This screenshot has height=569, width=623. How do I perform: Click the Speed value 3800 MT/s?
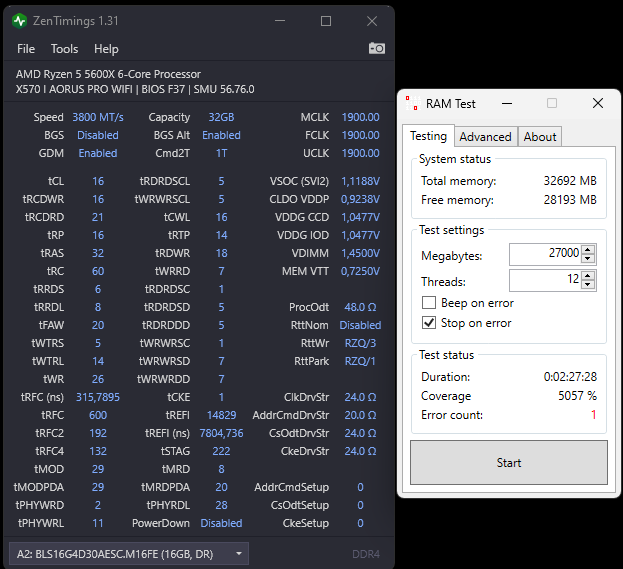click(98, 117)
